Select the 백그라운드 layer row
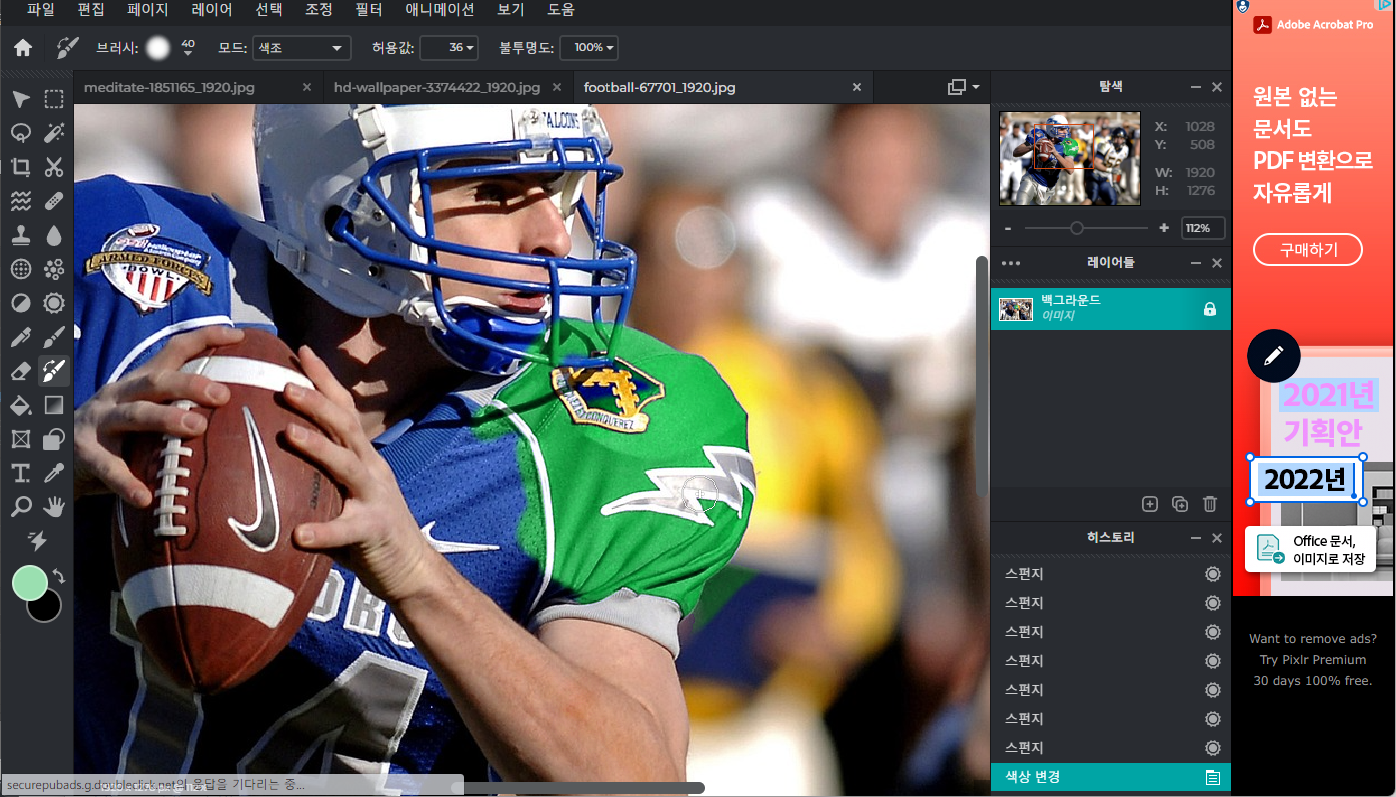The image size is (1396, 797). coord(1111,309)
